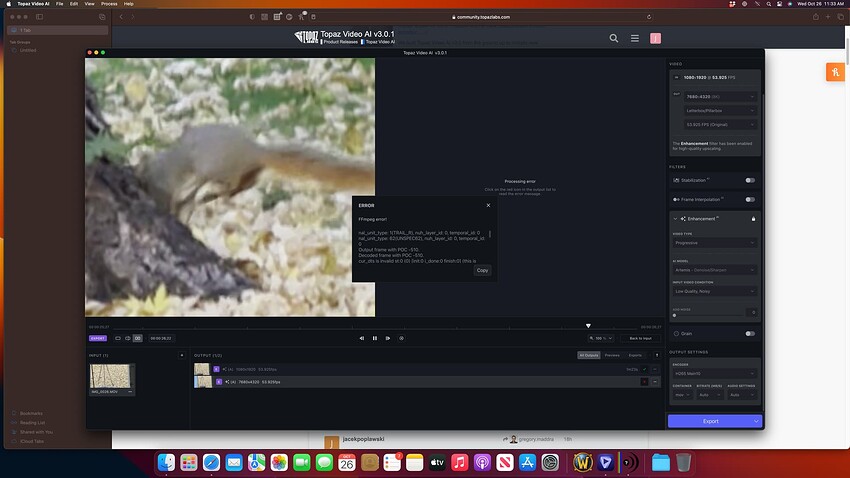Show the All Outputs tab
The height and width of the screenshot is (478, 850).
pos(589,356)
